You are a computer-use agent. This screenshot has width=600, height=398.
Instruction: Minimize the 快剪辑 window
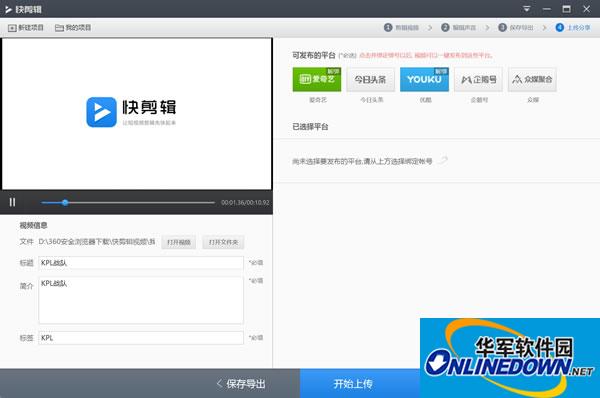coord(546,9)
